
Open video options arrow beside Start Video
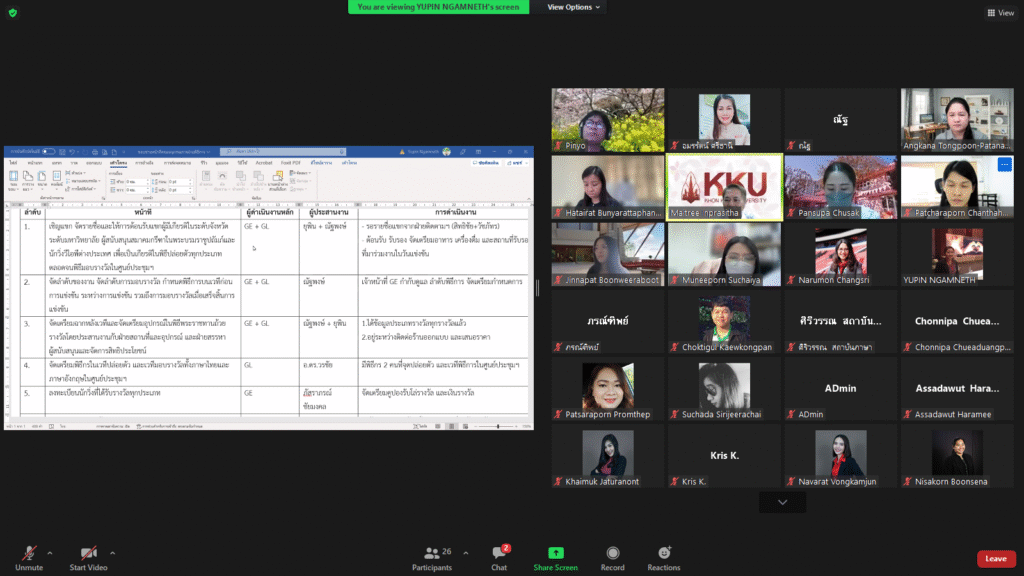(112, 552)
